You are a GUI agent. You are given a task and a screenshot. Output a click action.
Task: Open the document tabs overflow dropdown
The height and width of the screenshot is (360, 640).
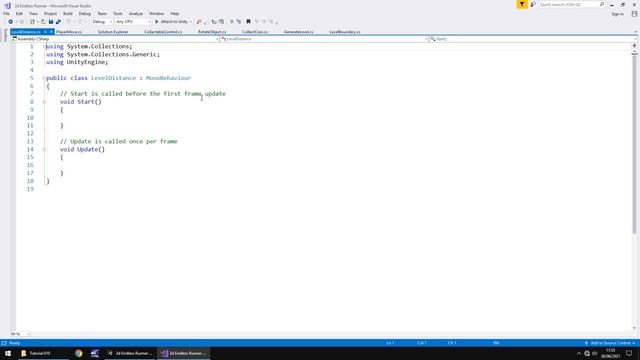click(x=635, y=32)
